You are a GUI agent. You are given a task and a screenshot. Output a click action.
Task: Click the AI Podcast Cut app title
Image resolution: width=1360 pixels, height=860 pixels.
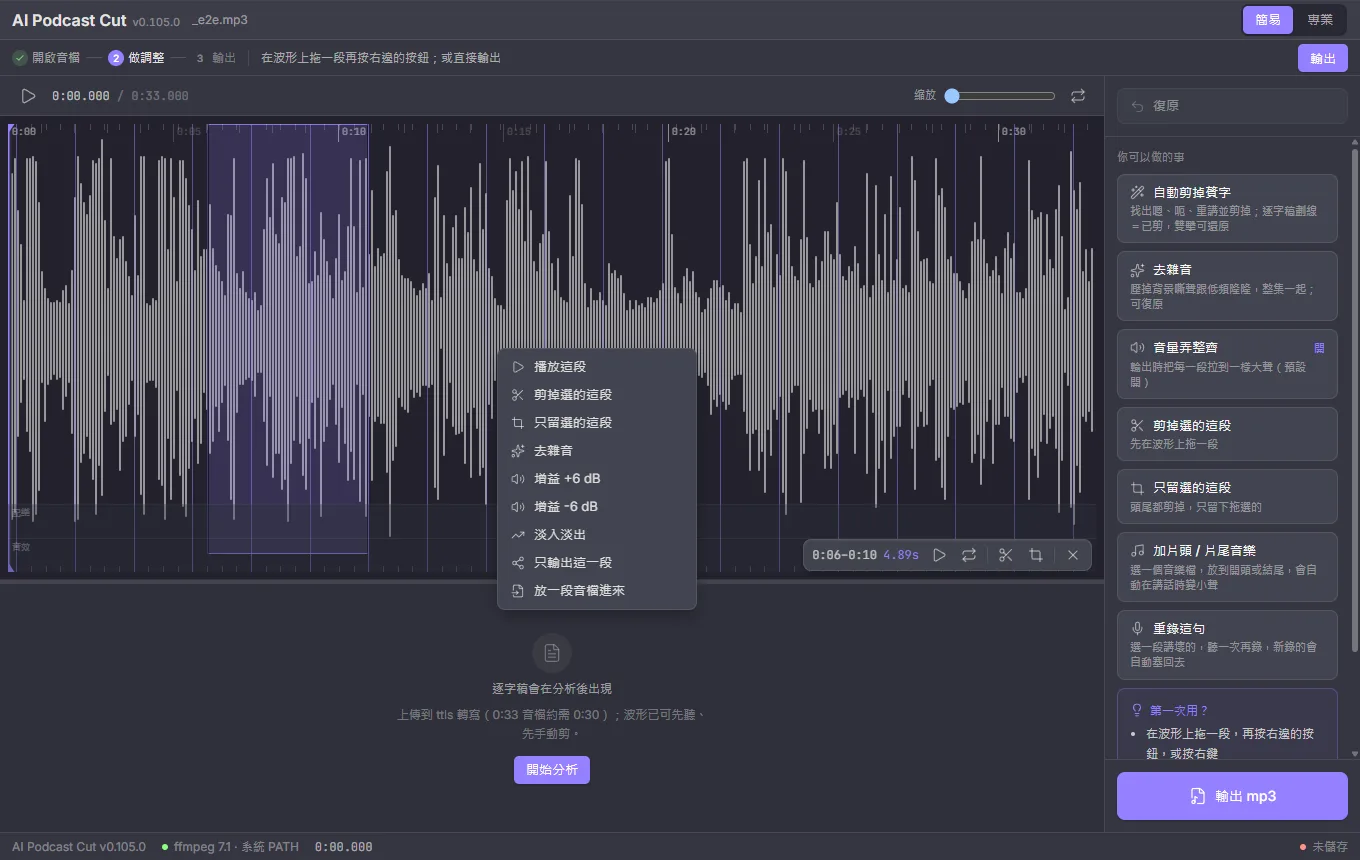(69, 20)
